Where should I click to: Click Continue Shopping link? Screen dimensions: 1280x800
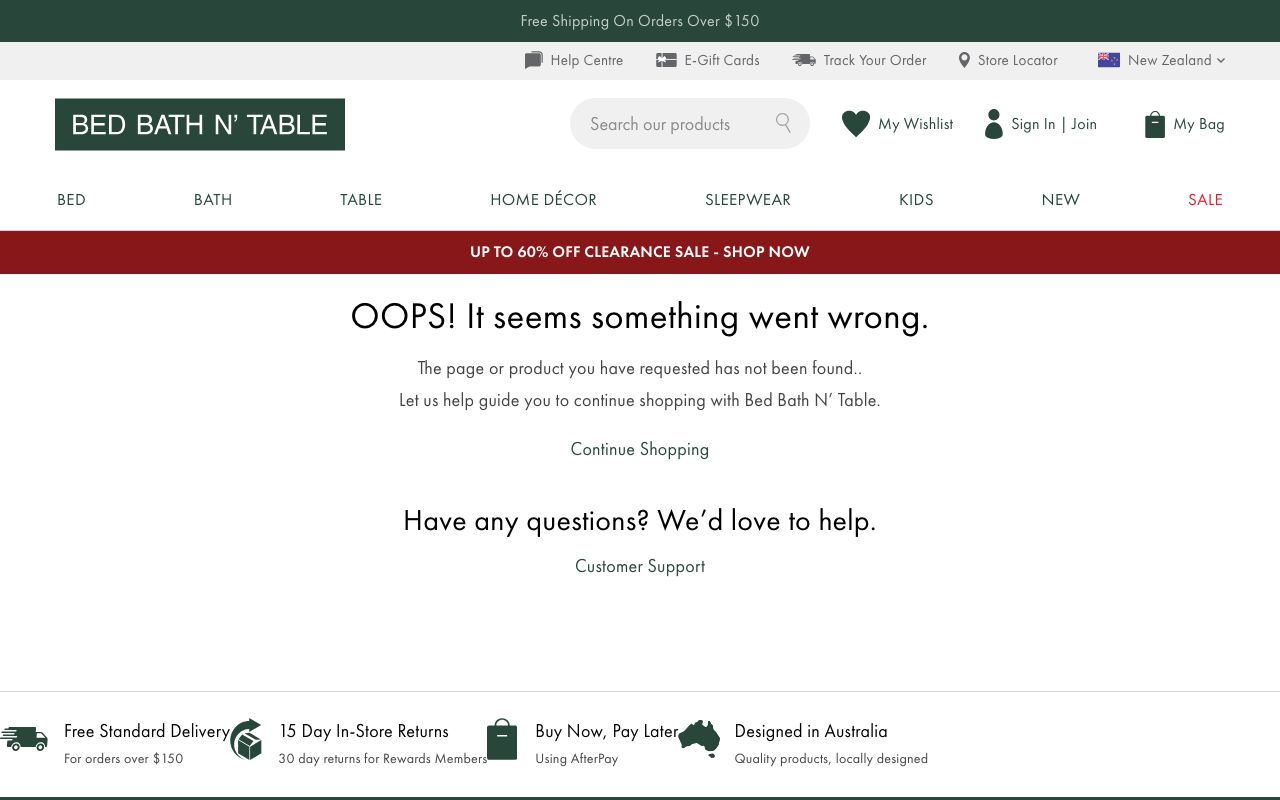pyautogui.click(x=640, y=449)
